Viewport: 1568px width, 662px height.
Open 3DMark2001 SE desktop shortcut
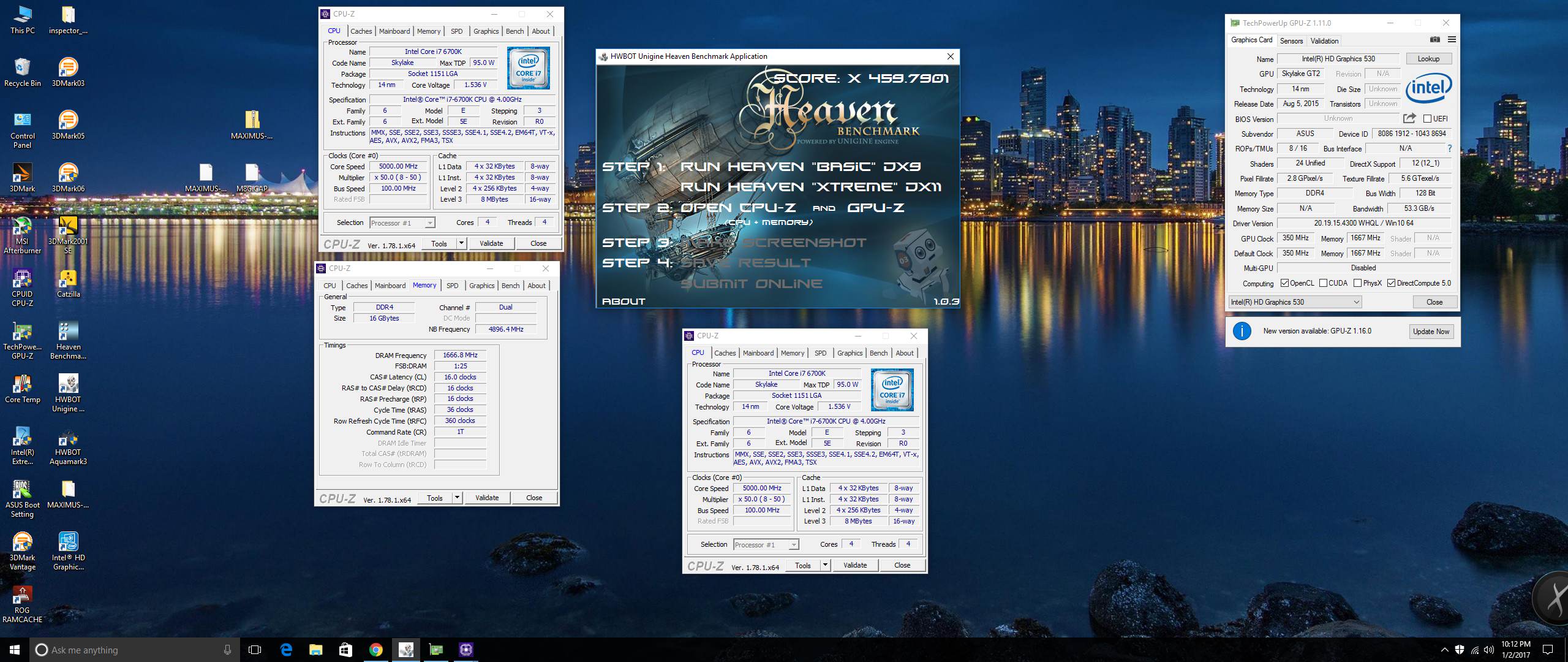68,235
